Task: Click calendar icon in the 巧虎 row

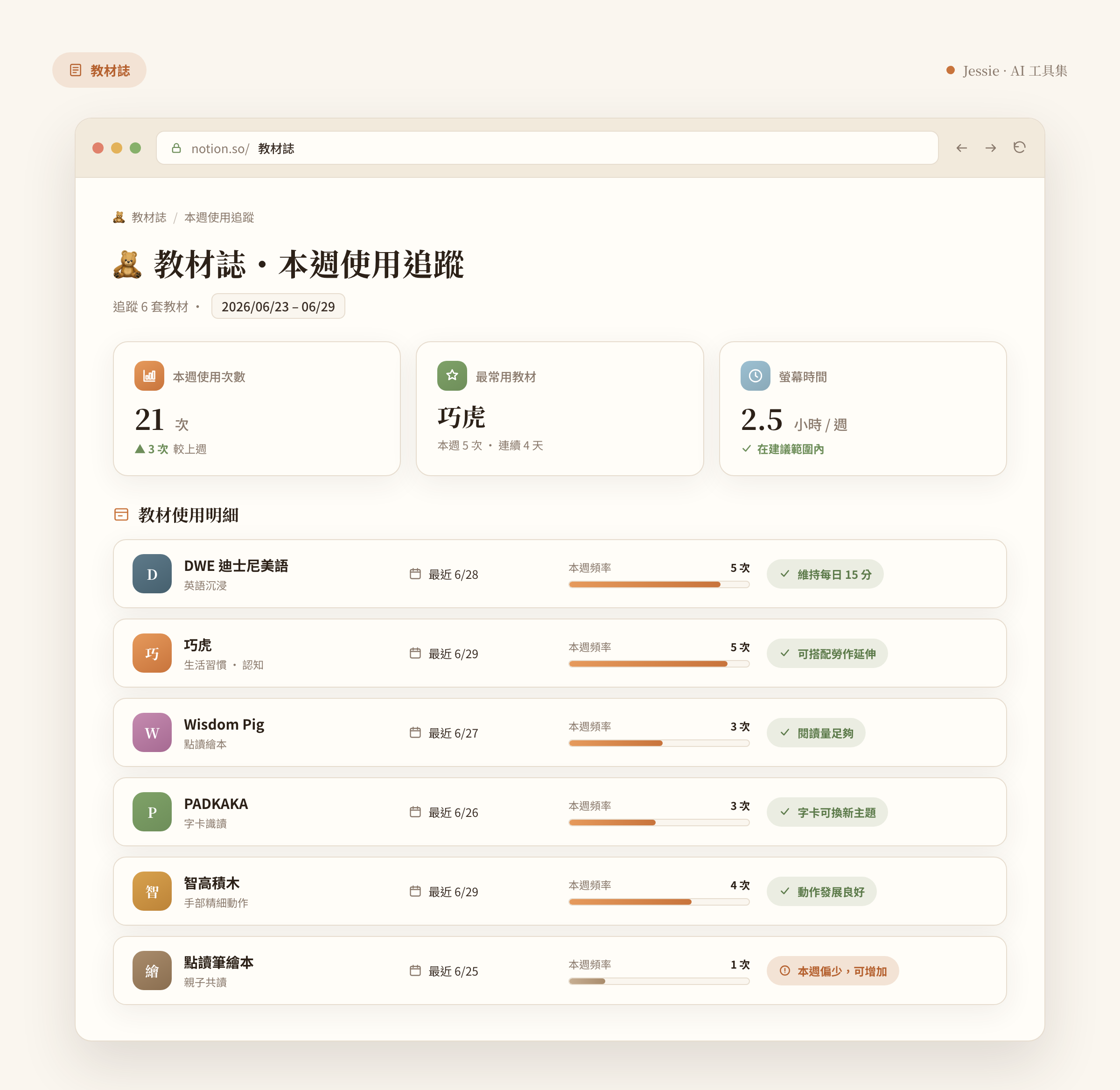Action: (415, 653)
